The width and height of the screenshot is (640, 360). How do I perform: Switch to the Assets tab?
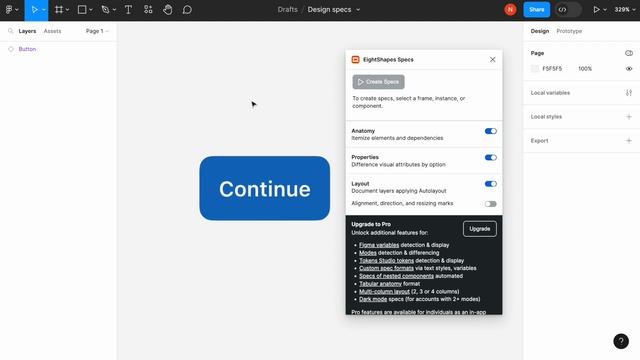(52, 31)
